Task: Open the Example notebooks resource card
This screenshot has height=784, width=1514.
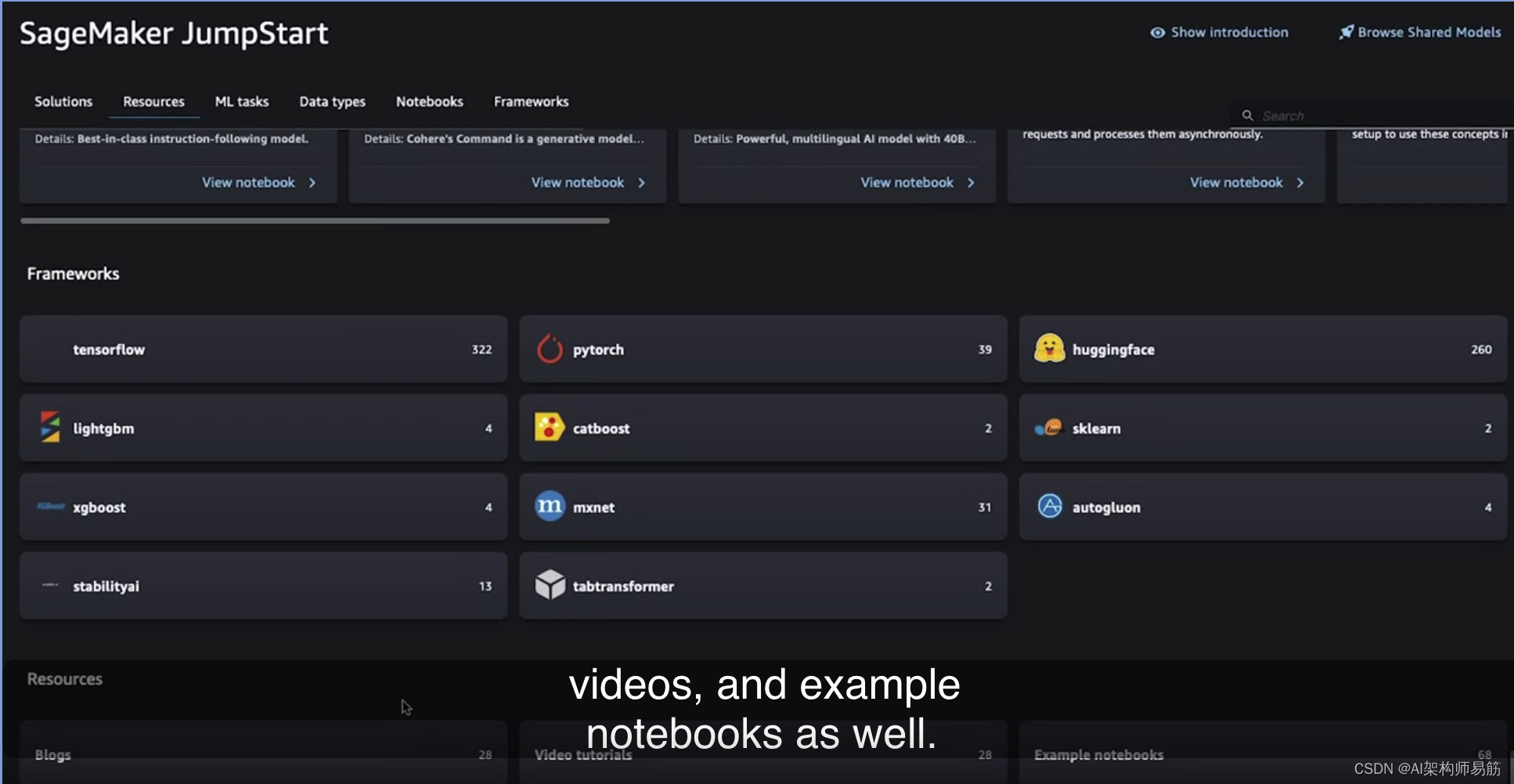Action: coord(1263,753)
